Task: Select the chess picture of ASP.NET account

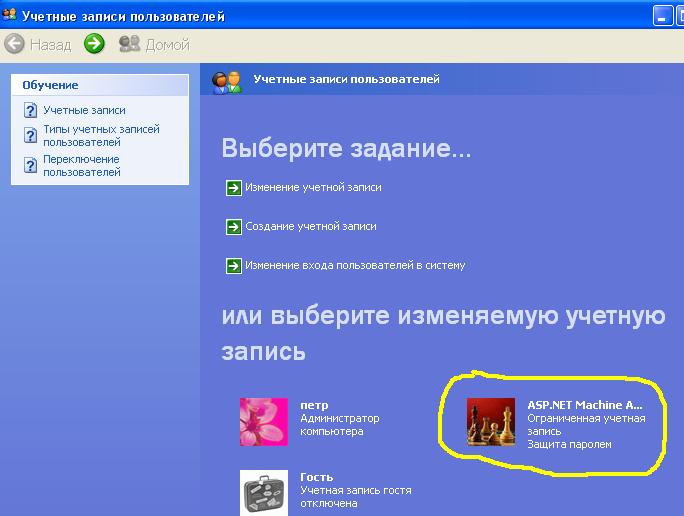Action: 491,422
